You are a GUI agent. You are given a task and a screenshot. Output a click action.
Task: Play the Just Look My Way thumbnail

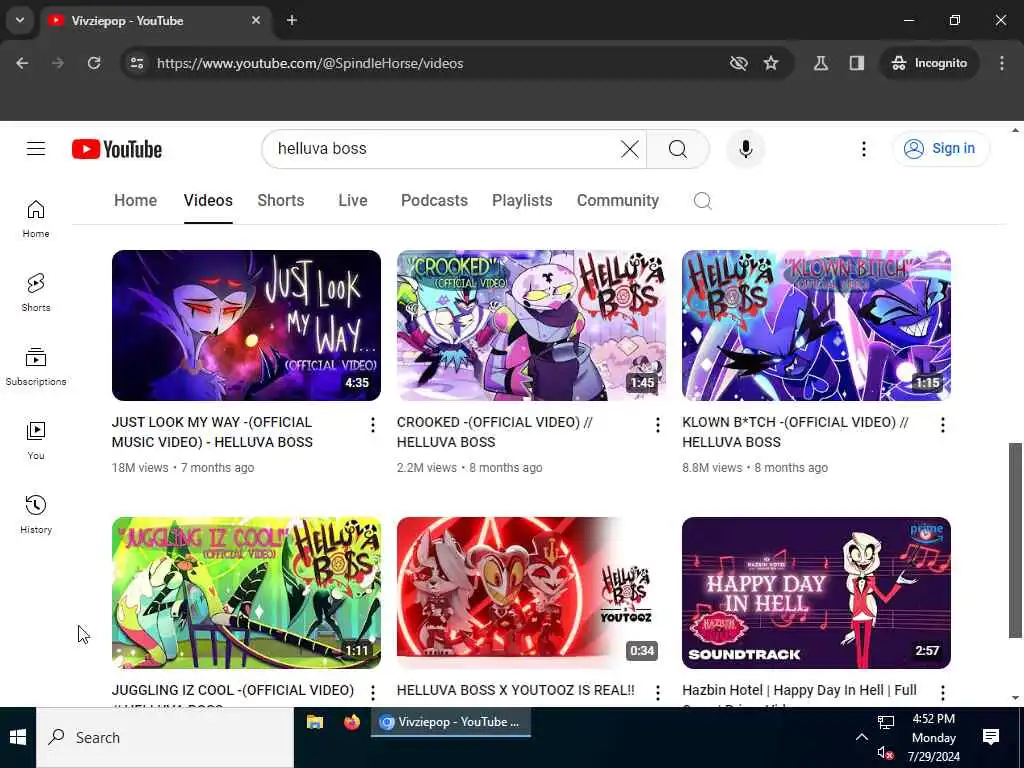(246, 325)
